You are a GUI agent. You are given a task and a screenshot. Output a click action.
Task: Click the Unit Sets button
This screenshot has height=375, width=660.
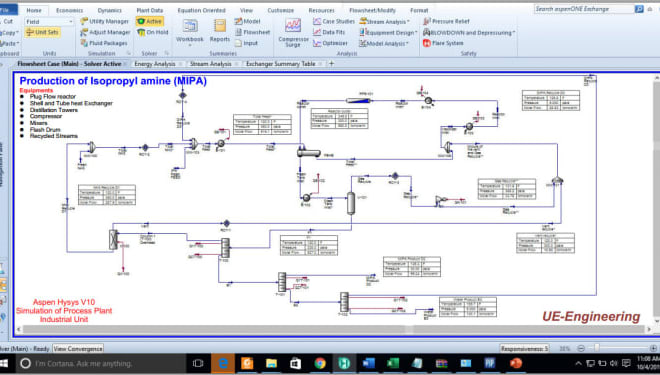click(42, 32)
